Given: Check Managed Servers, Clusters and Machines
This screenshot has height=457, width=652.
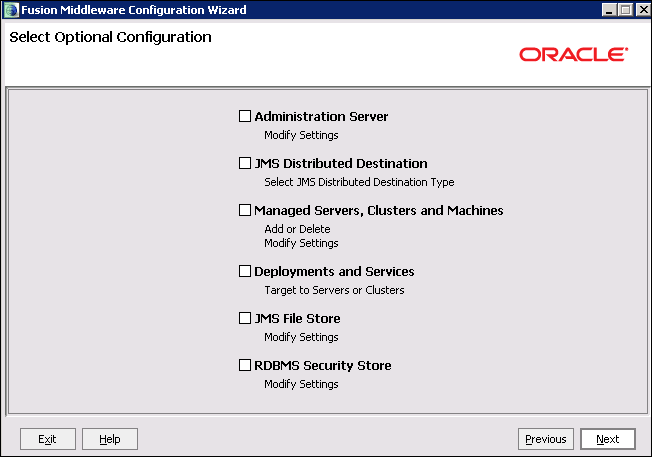Looking at the screenshot, I should pos(245,210).
